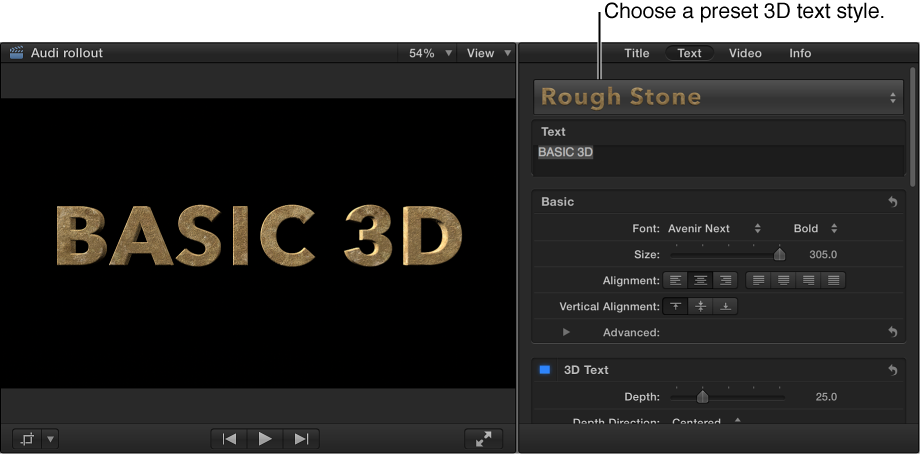Align text center

701,280
